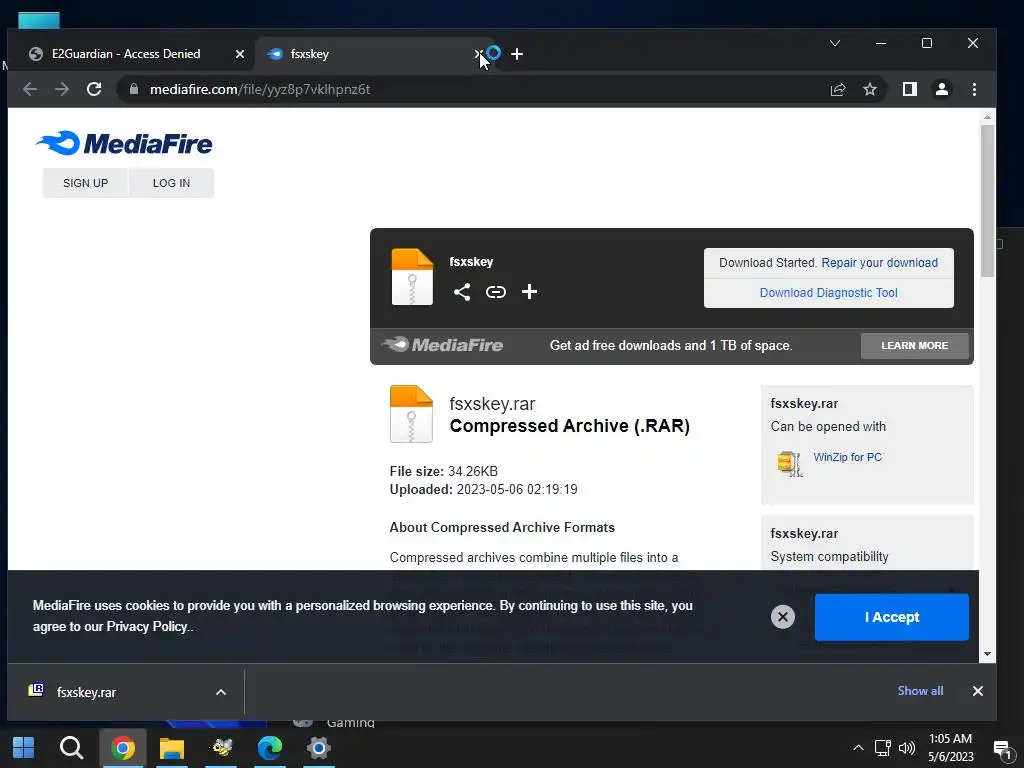The height and width of the screenshot is (768, 1024).
Task: Reload the MediaFire page
Action: [x=94, y=89]
